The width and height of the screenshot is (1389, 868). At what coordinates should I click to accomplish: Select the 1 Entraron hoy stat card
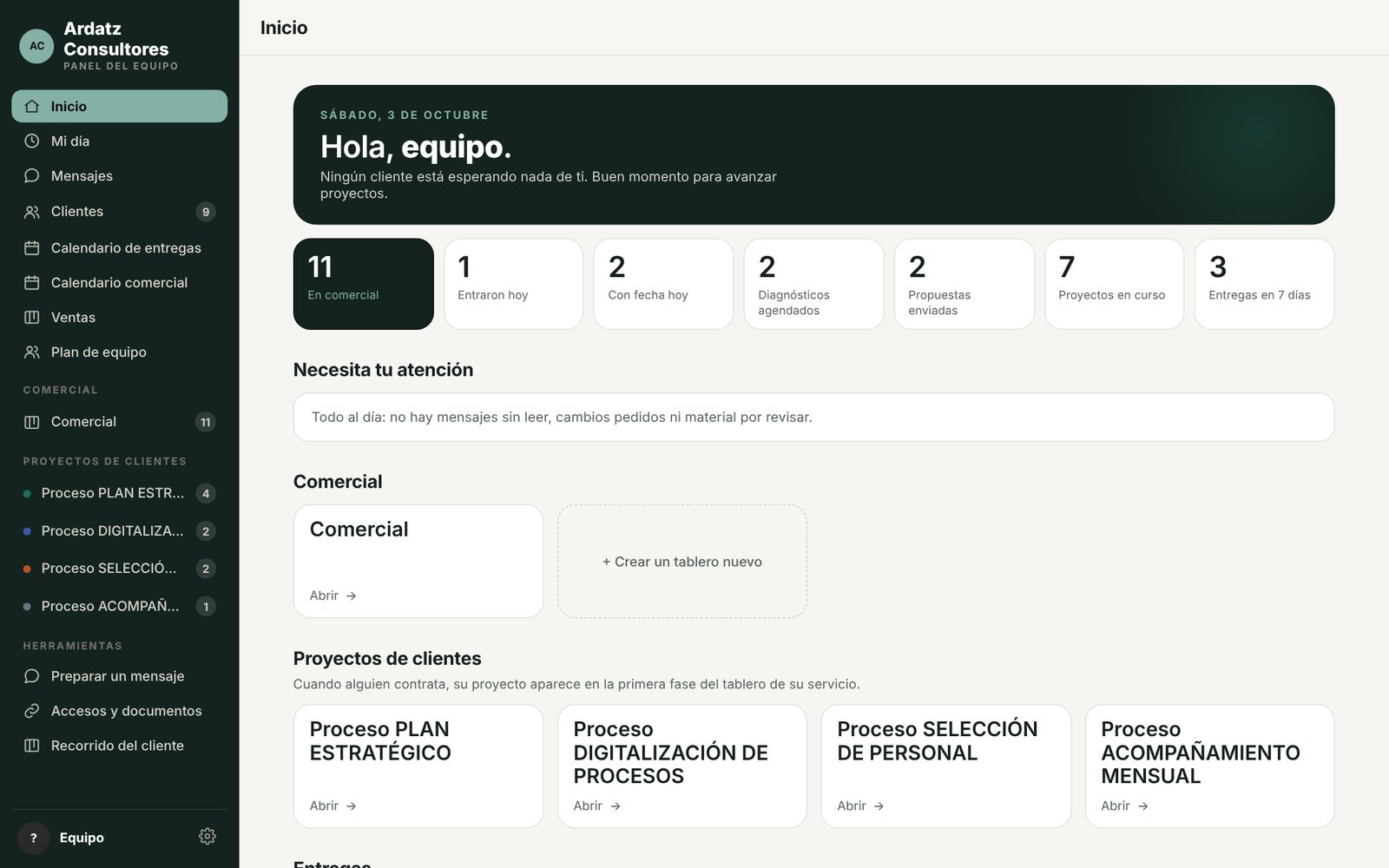(x=513, y=284)
